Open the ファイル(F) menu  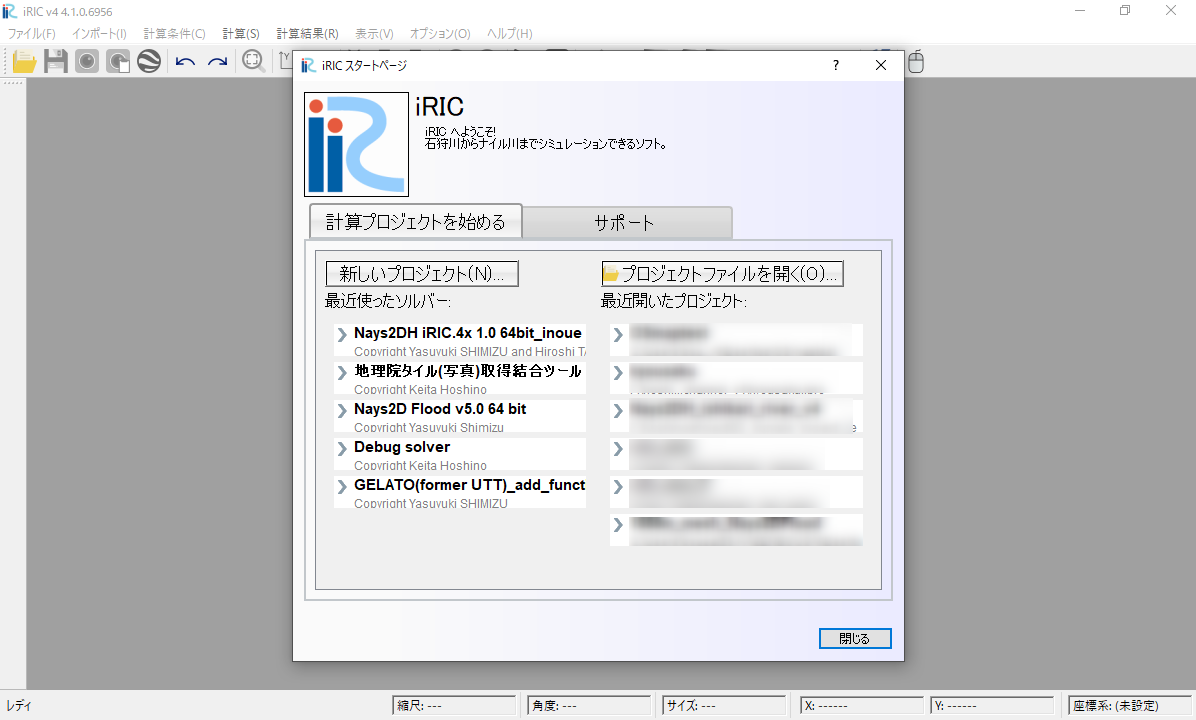[31, 34]
